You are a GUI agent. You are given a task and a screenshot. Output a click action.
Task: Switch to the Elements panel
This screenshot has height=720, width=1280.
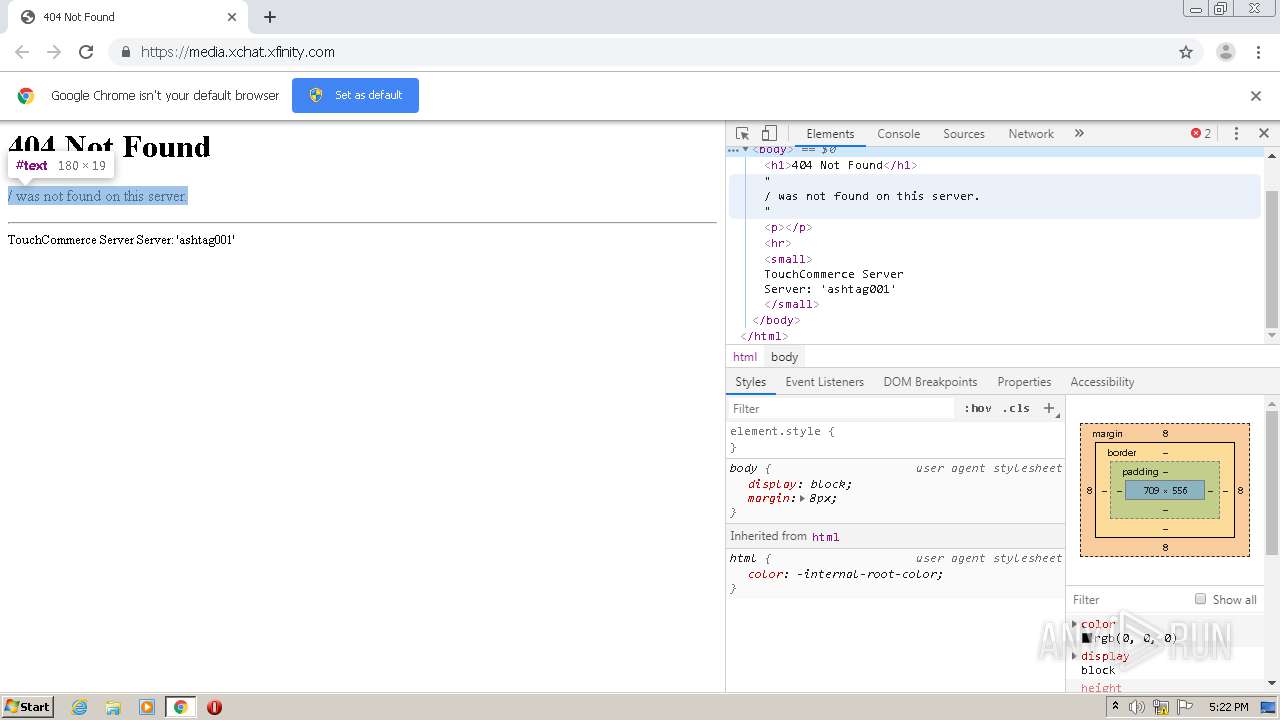tap(830, 134)
